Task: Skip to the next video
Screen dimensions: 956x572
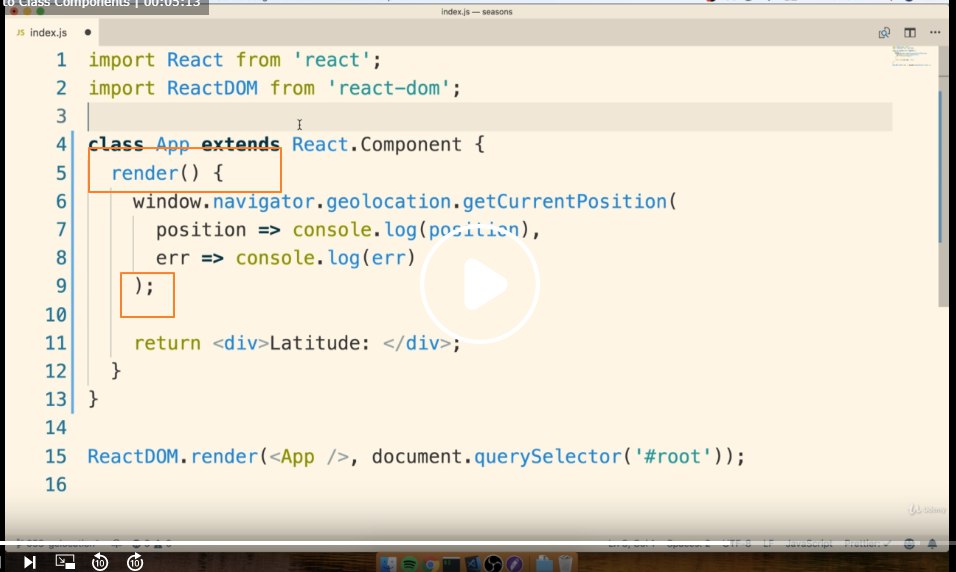Action: point(29,562)
